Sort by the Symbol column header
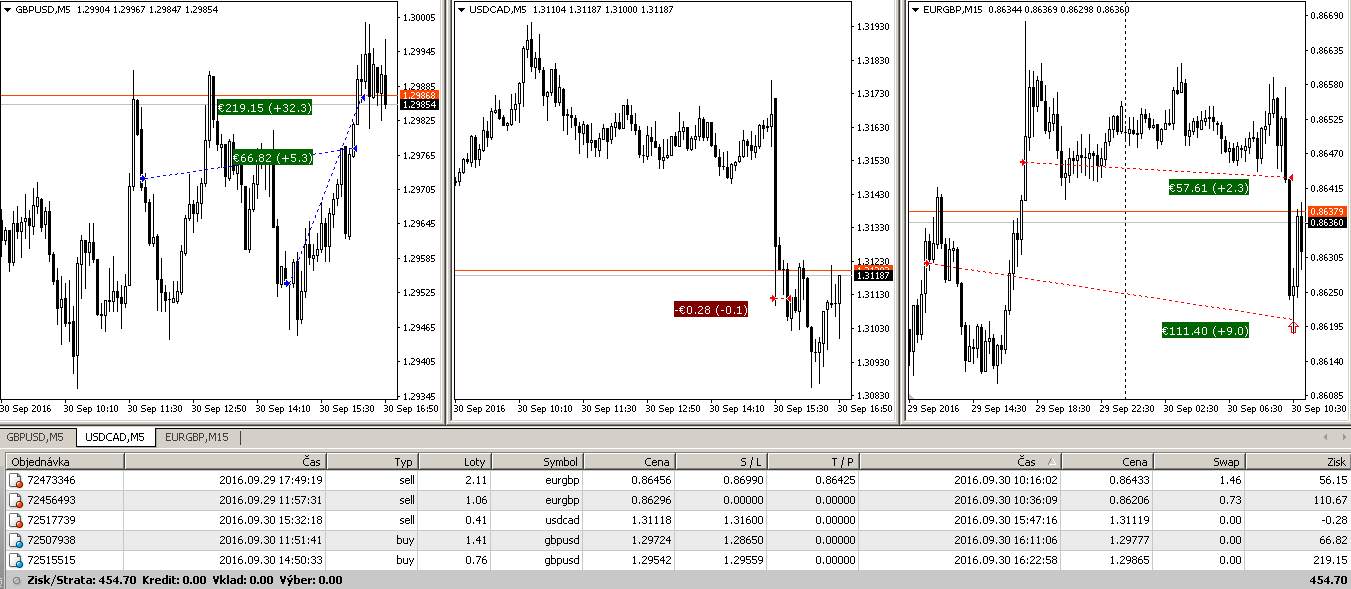Viewport: 1351px width, 589px height. (x=538, y=461)
